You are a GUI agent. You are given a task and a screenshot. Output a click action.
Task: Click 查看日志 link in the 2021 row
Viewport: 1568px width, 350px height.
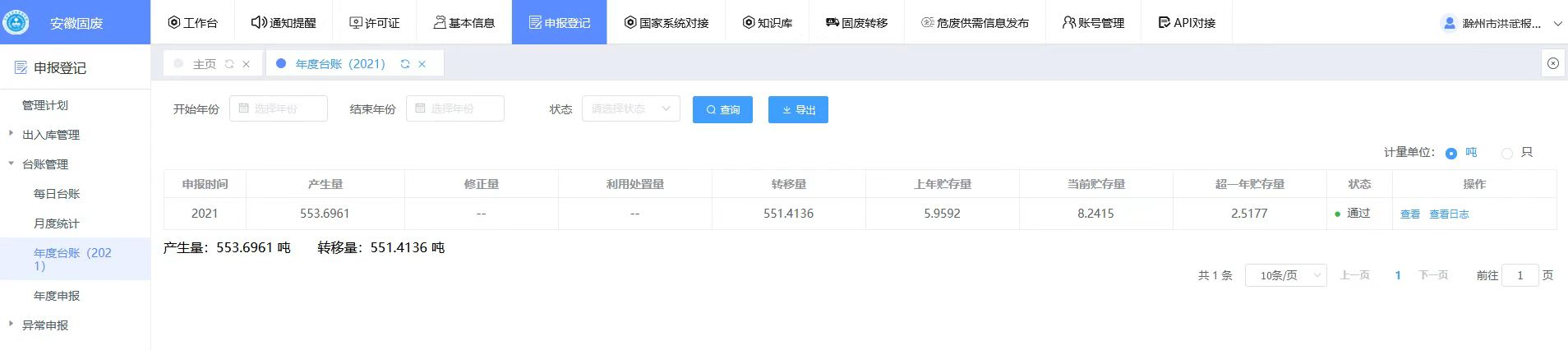(1449, 214)
